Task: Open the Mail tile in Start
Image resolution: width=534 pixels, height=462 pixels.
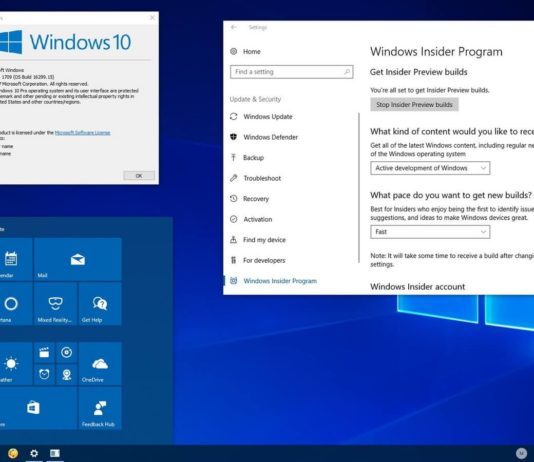Action: (78, 259)
